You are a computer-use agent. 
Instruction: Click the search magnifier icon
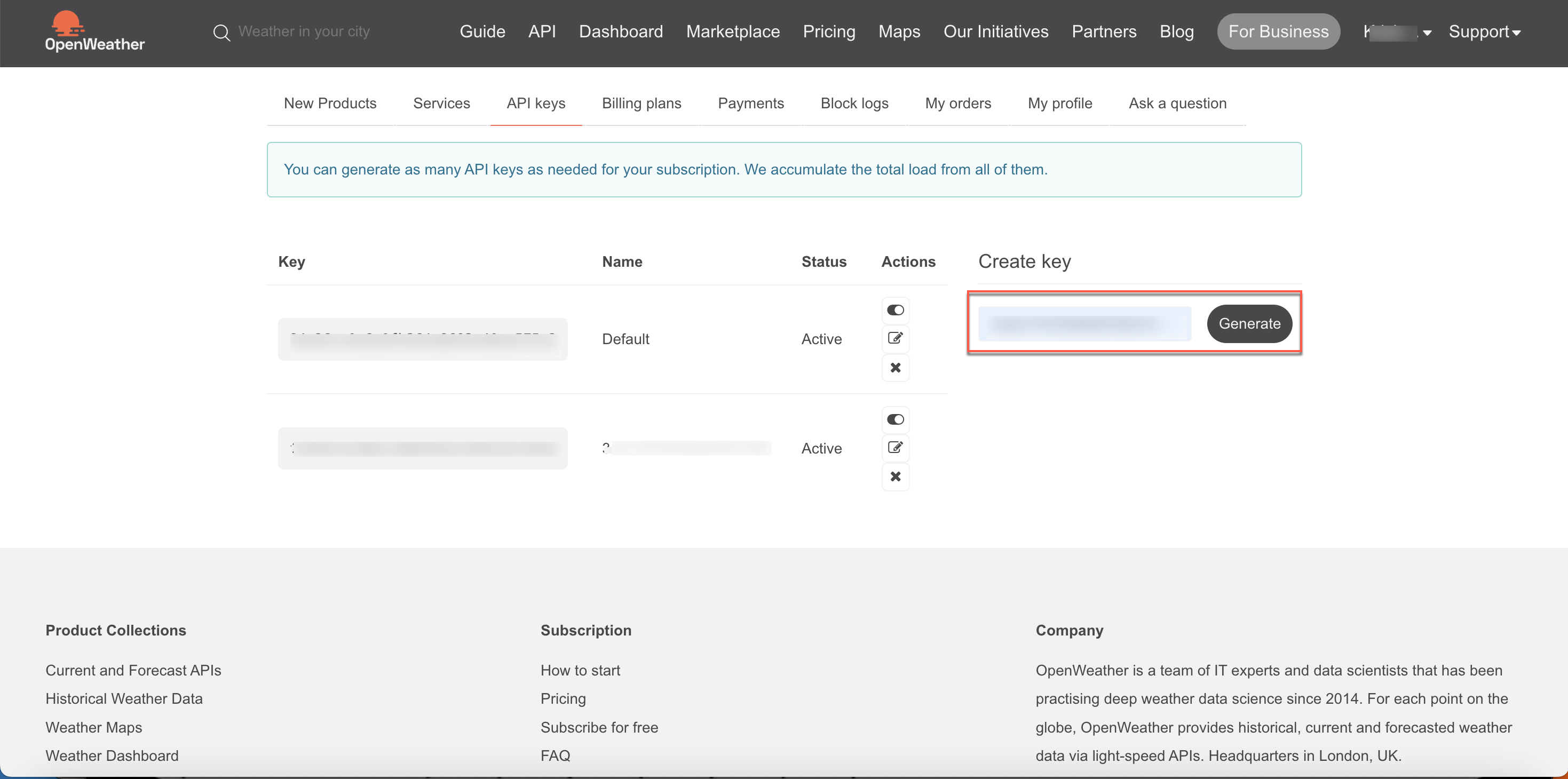pos(221,32)
